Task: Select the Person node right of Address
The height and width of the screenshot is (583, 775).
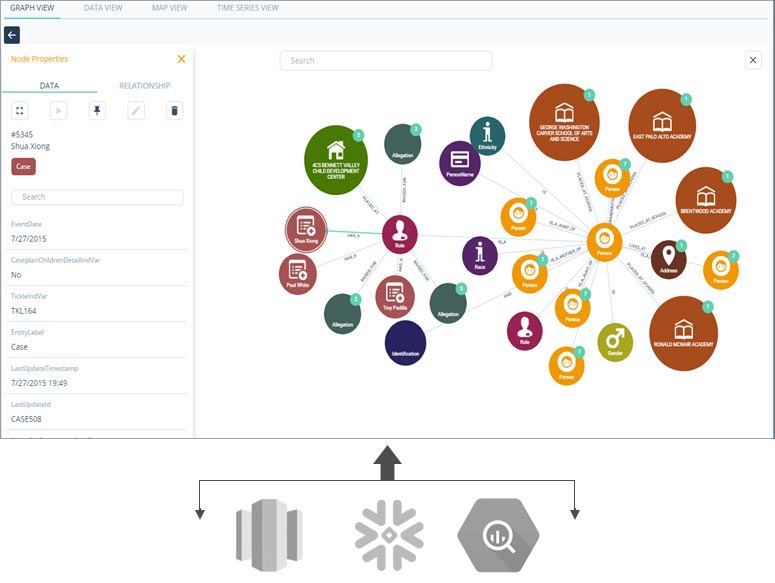Action: pos(721,270)
